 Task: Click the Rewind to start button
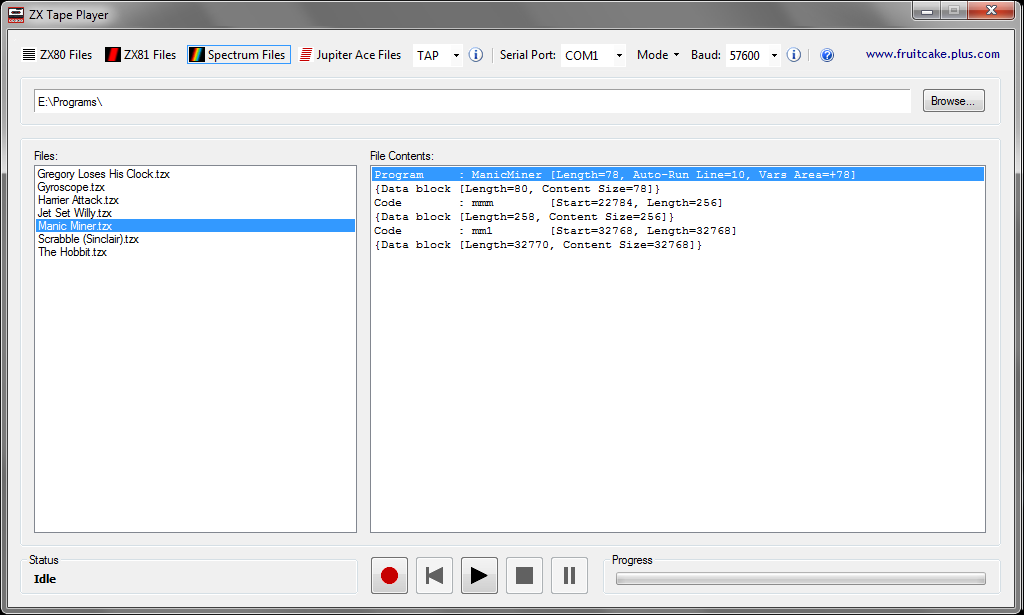[x=434, y=575]
